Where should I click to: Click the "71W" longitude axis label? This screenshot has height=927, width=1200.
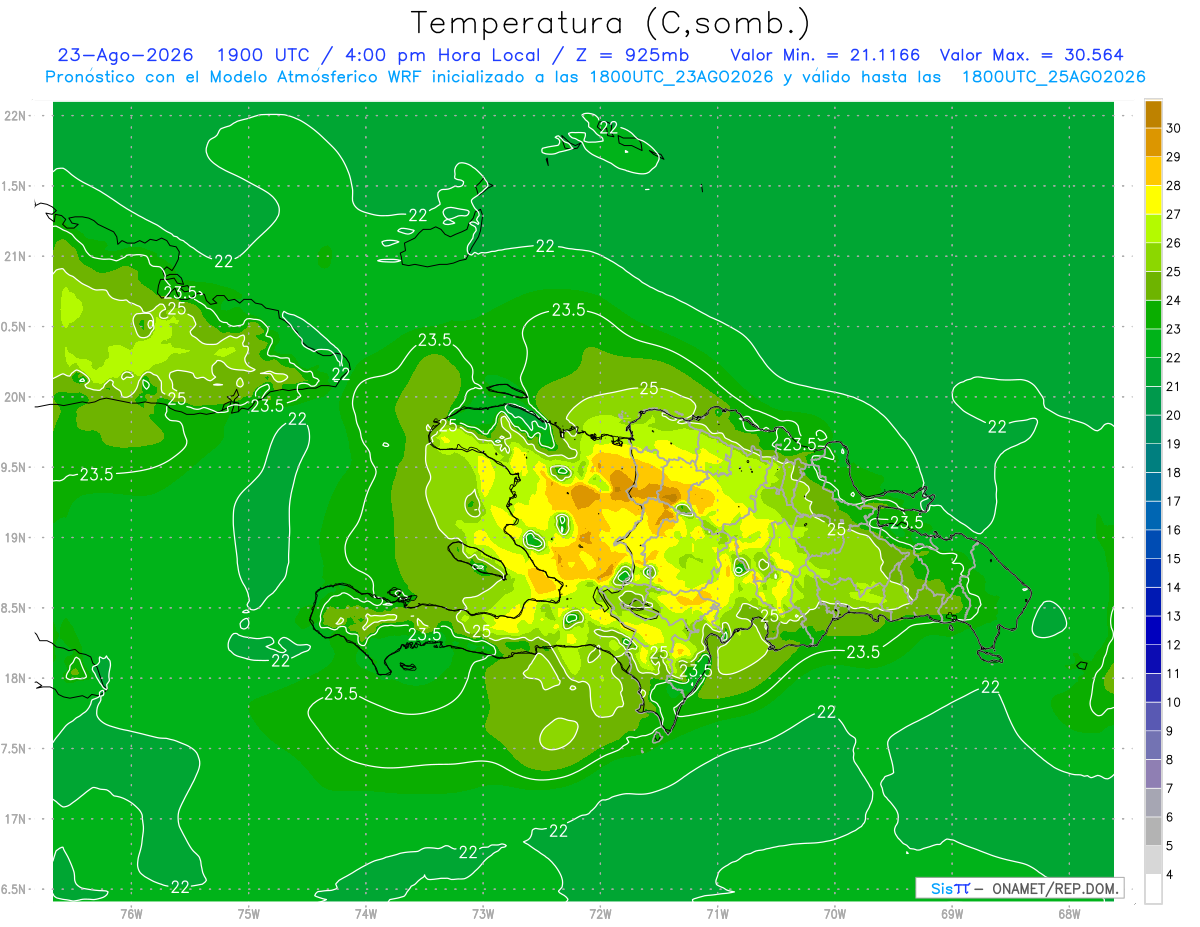click(717, 914)
